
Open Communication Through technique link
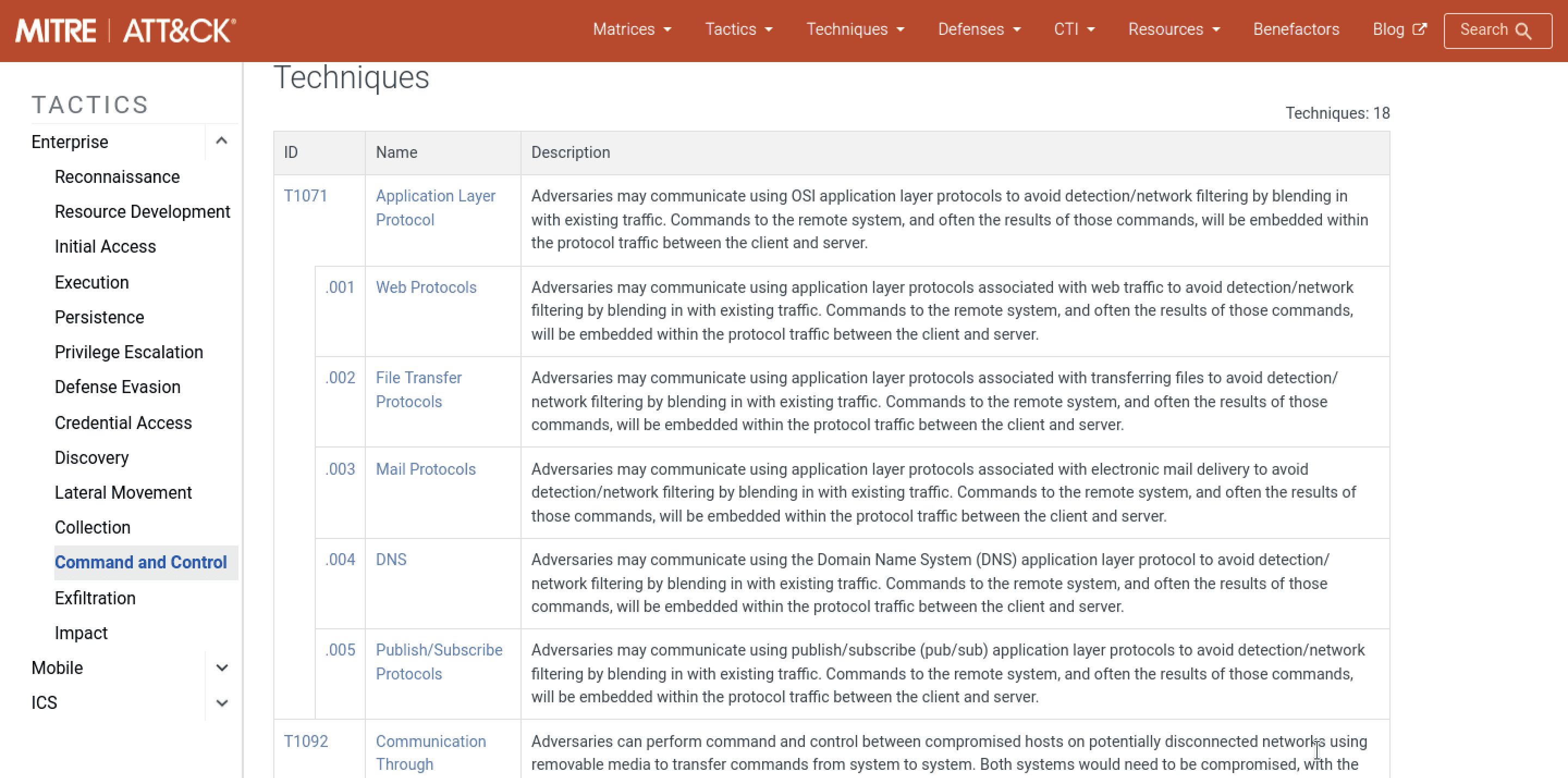pos(431,752)
